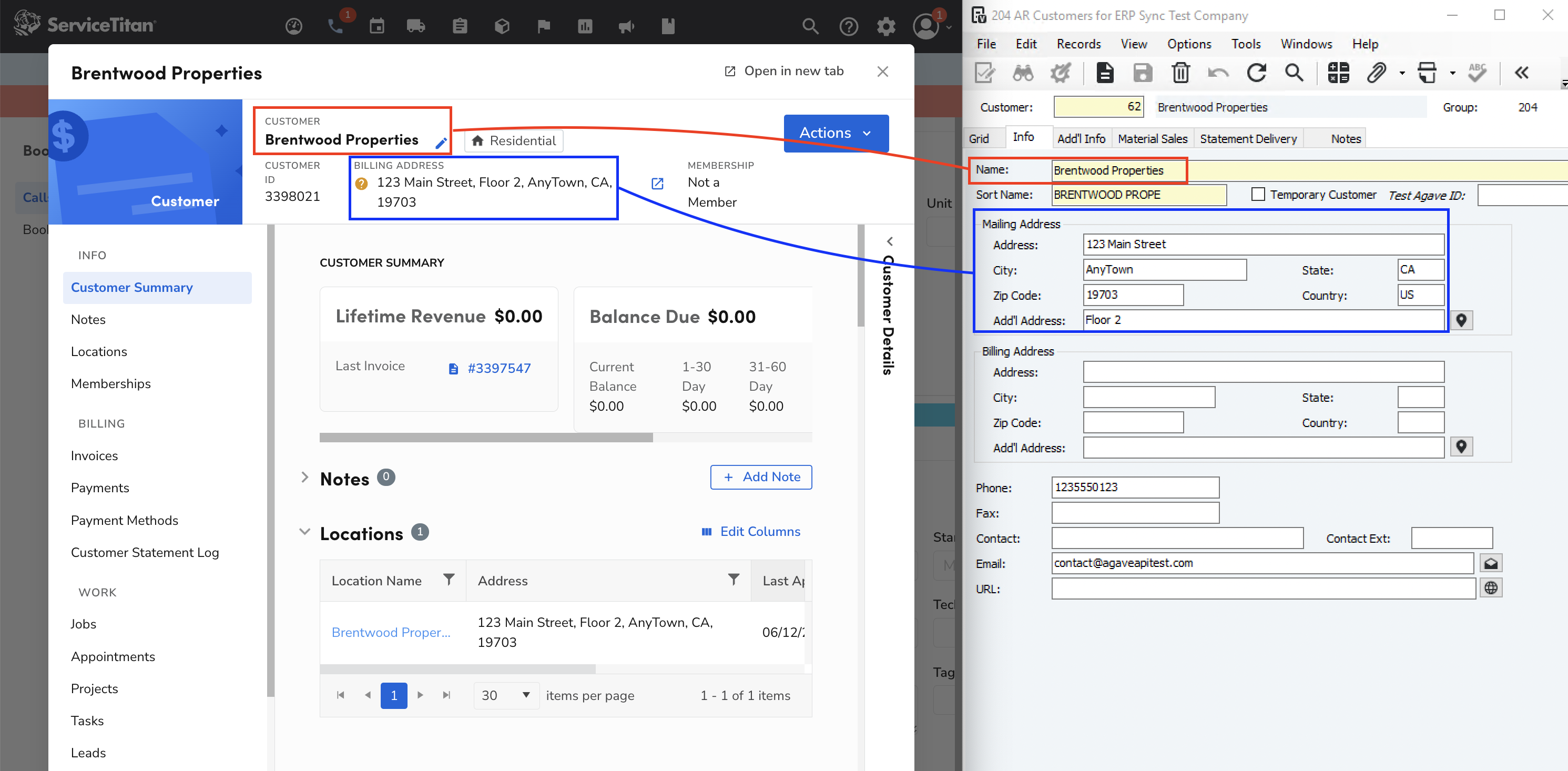Click the Phone input field
The height and width of the screenshot is (771, 1568).
point(1135,487)
